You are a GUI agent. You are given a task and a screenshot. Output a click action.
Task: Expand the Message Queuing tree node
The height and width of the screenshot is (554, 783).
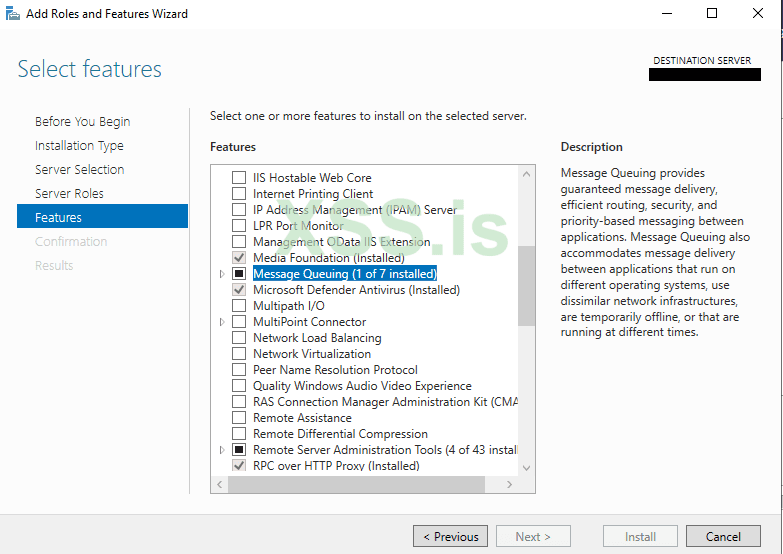tap(222, 274)
